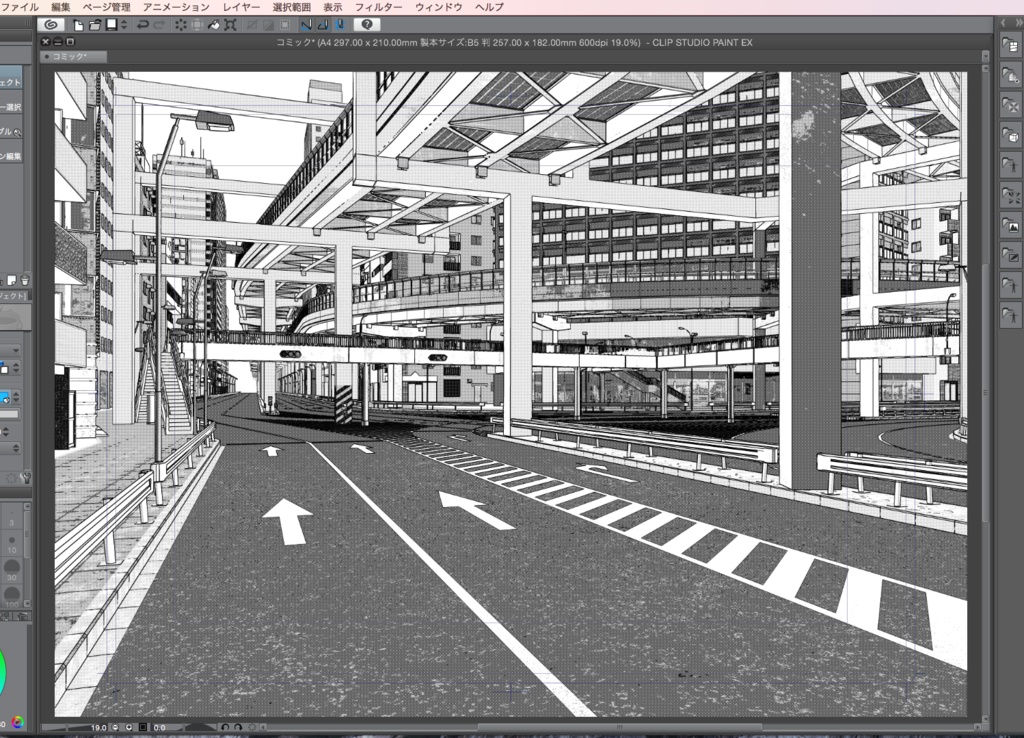Expand the dropdown in the Tool Property panel
This screenshot has width=1024, height=738.
(15, 348)
